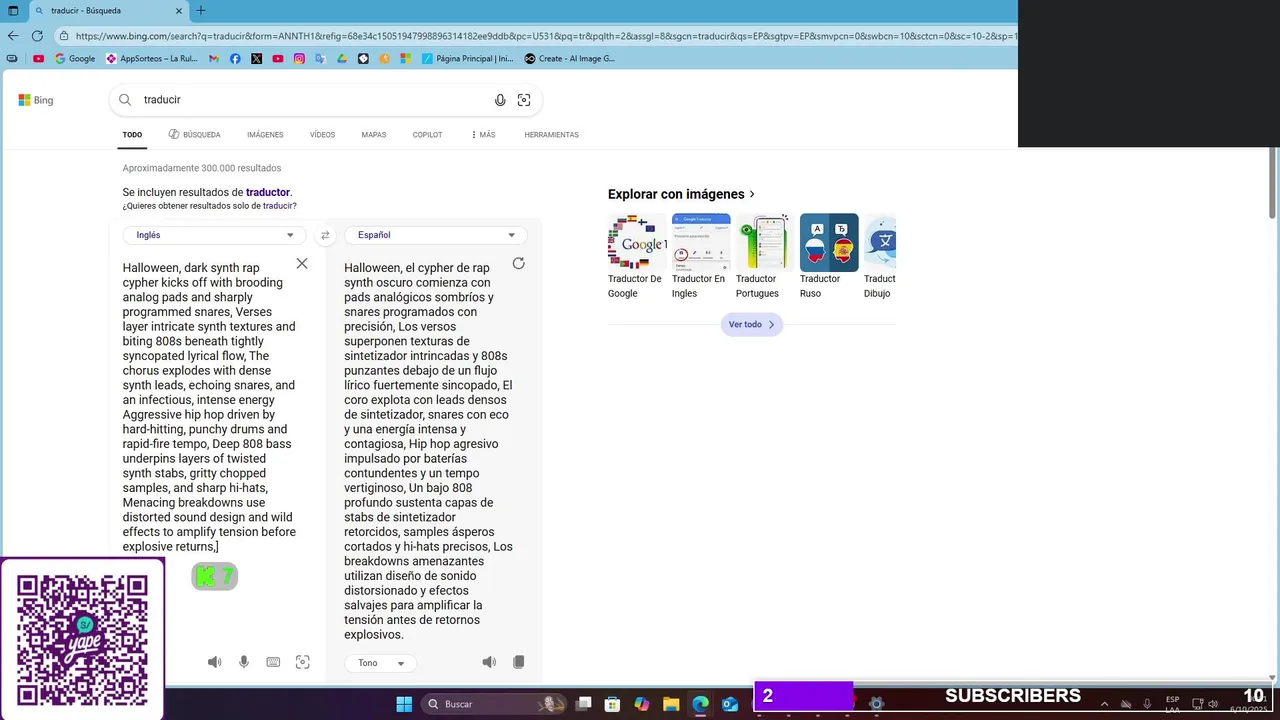Open the AppSorteos – La Rul... bookmark
This screenshot has height=720, width=1280.
(152, 59)
